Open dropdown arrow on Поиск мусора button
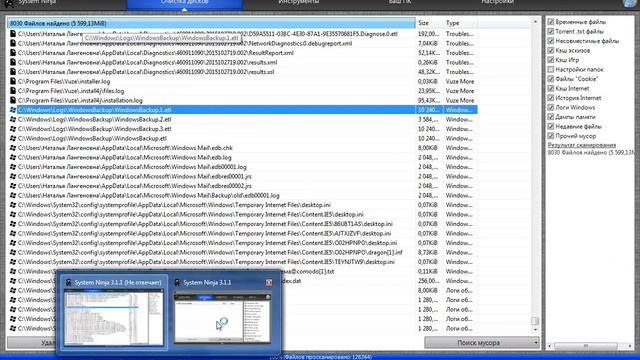 tap(536, 343)
